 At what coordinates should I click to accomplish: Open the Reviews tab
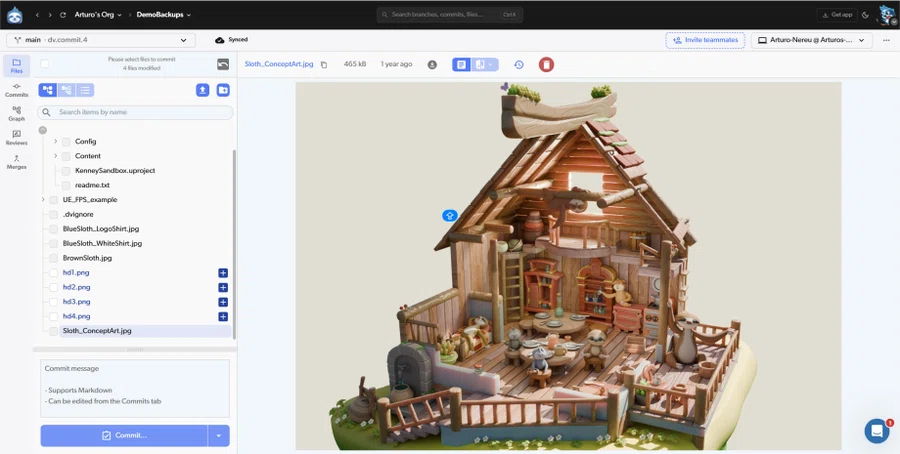17,138
